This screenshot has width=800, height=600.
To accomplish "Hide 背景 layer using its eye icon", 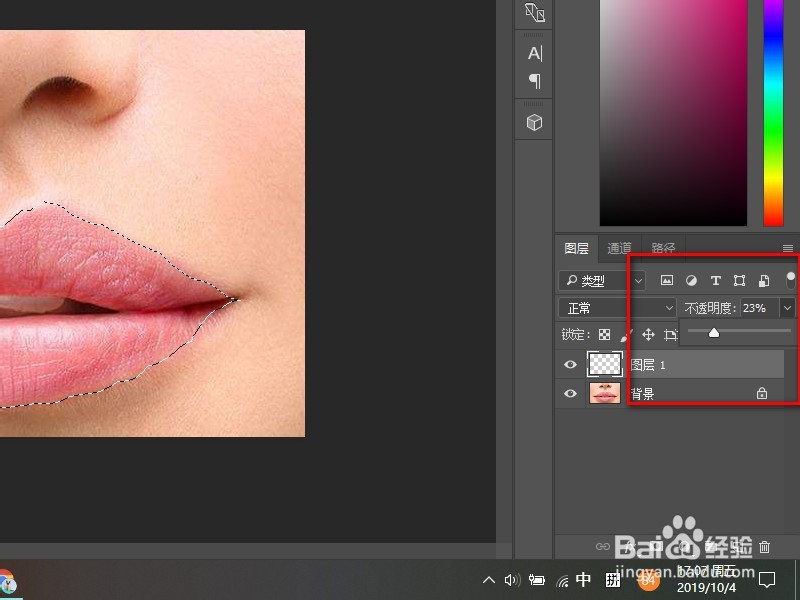I will click(570, 393).
